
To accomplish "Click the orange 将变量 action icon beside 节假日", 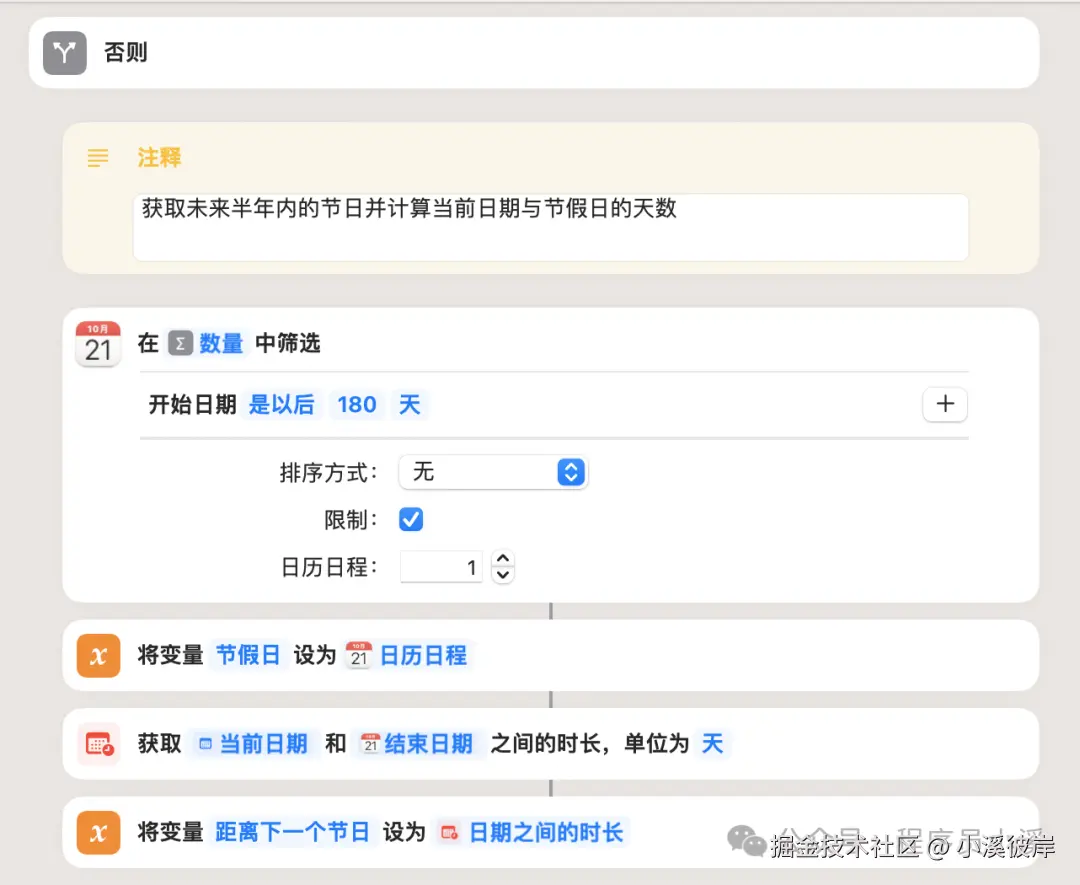I will (97, 655).
